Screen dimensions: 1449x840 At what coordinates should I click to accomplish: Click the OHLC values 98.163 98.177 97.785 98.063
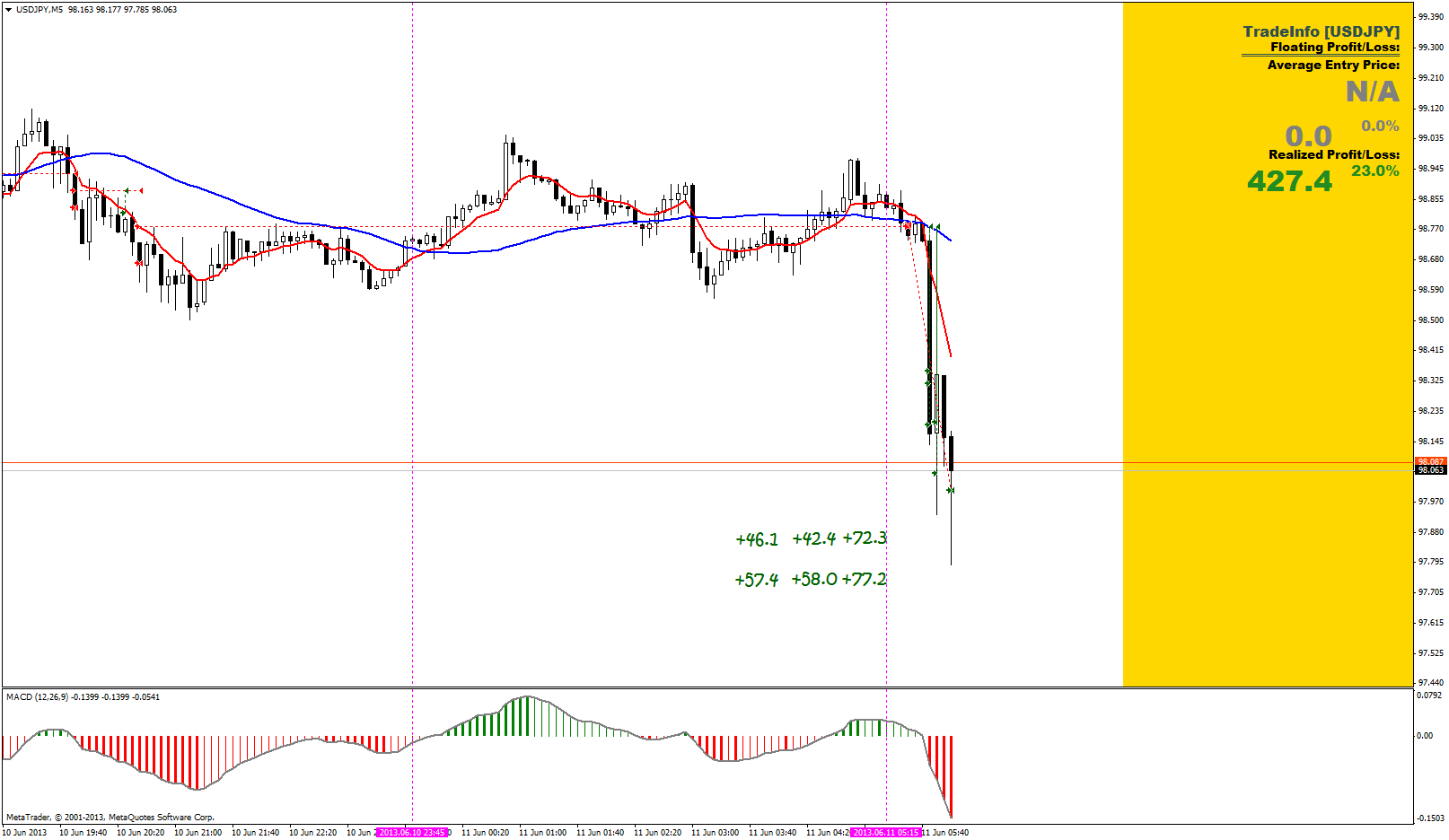click(x=123, y=10)
